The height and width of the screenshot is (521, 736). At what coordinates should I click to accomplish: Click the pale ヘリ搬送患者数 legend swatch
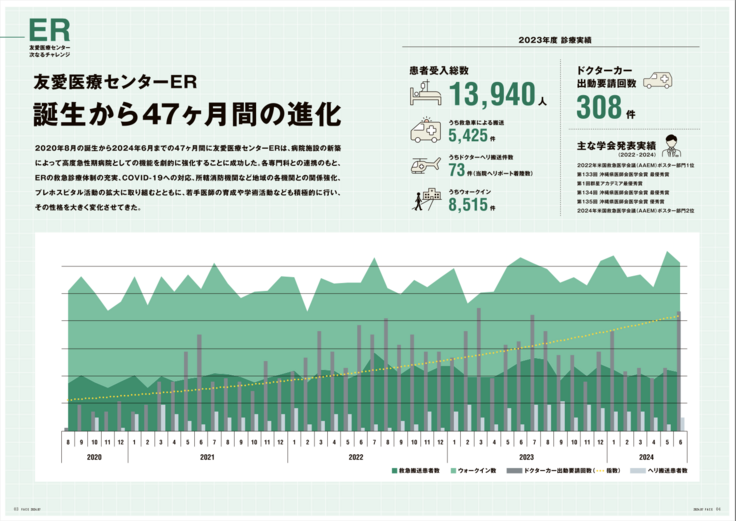636,469
